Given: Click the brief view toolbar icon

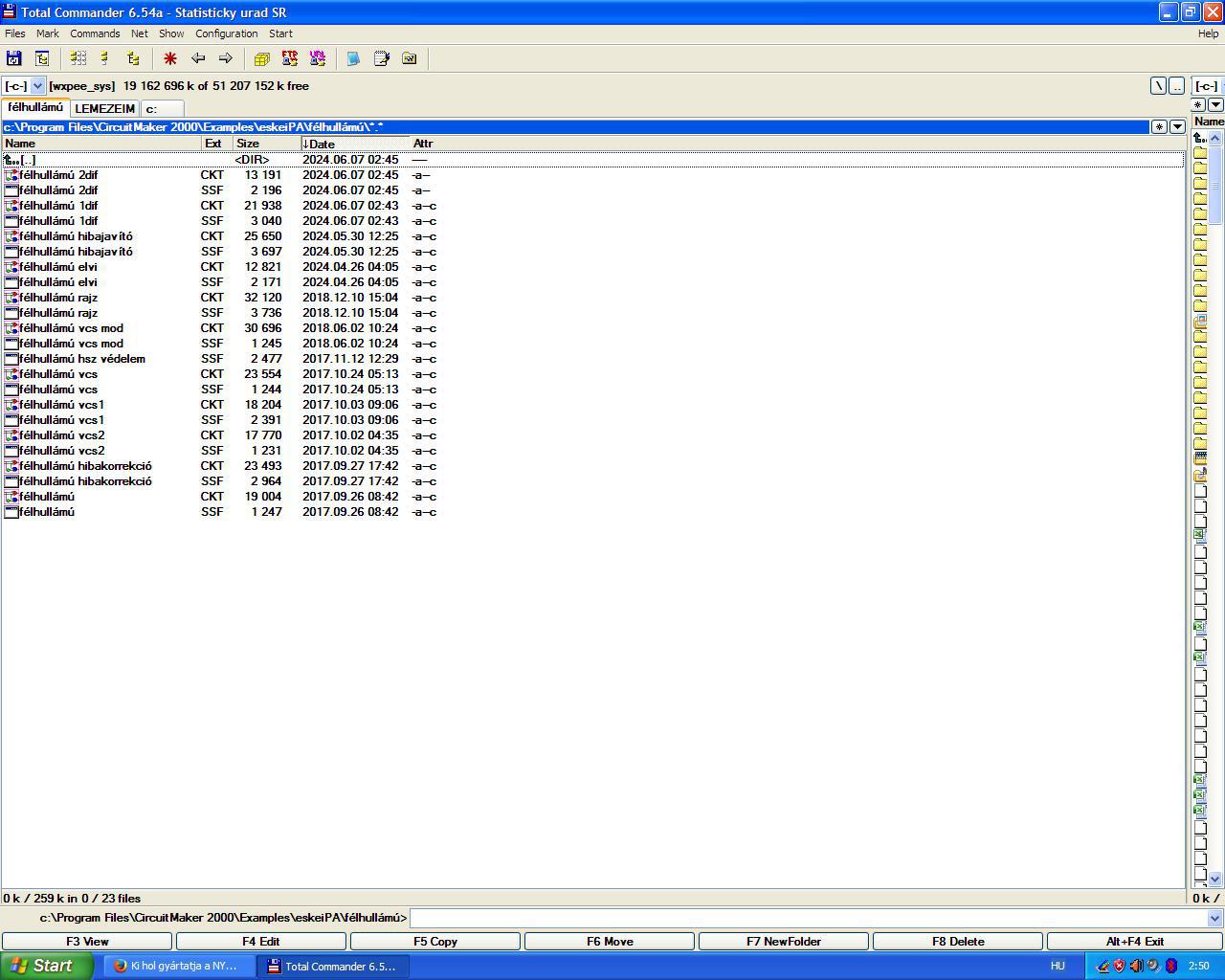Looking at the screenshot, I should 105,58.
